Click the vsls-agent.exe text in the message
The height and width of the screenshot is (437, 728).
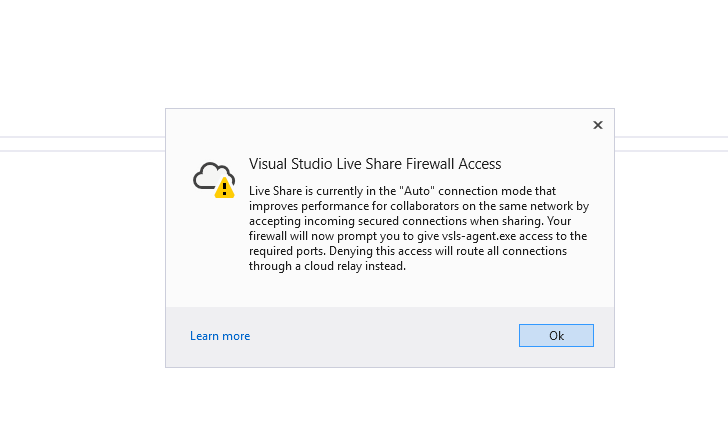pos(479,236)
